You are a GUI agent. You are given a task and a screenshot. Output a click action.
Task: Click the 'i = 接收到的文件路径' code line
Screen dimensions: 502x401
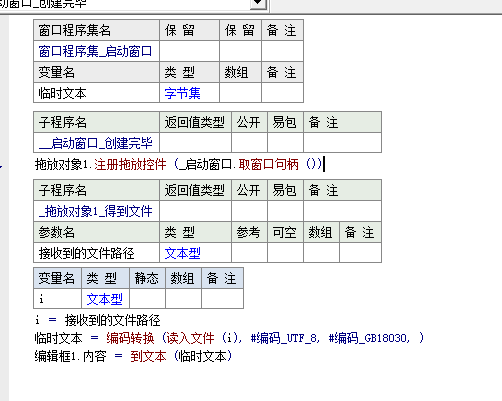click(97, 320)
